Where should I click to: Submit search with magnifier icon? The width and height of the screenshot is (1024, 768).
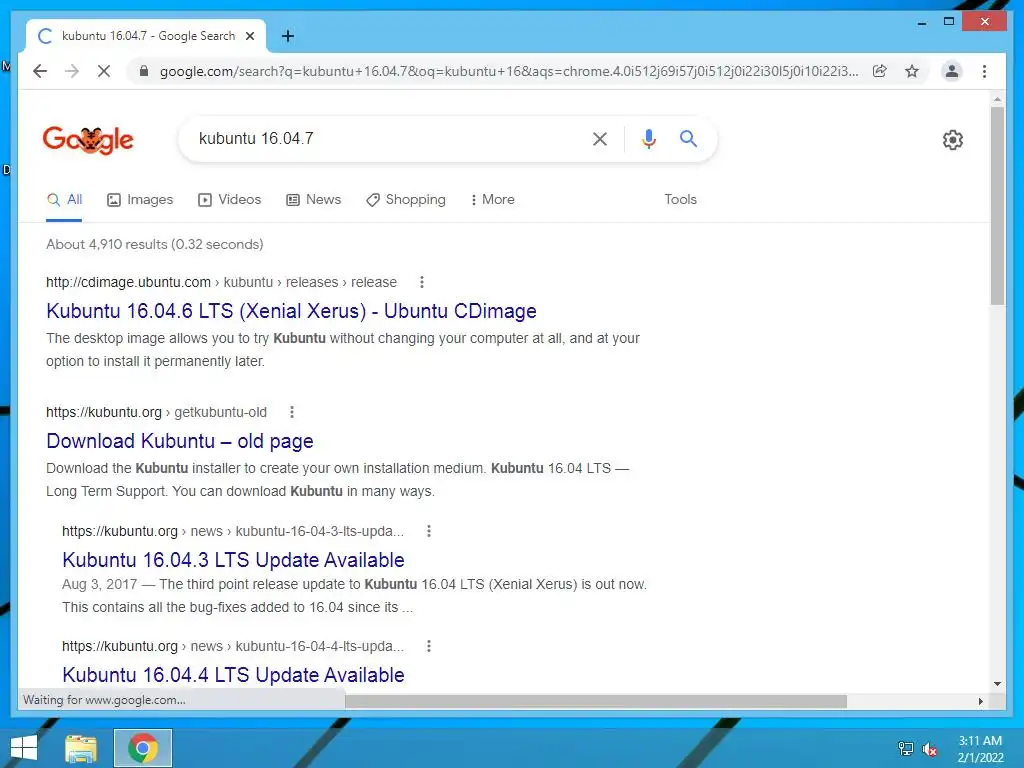[x=688, y=138]
